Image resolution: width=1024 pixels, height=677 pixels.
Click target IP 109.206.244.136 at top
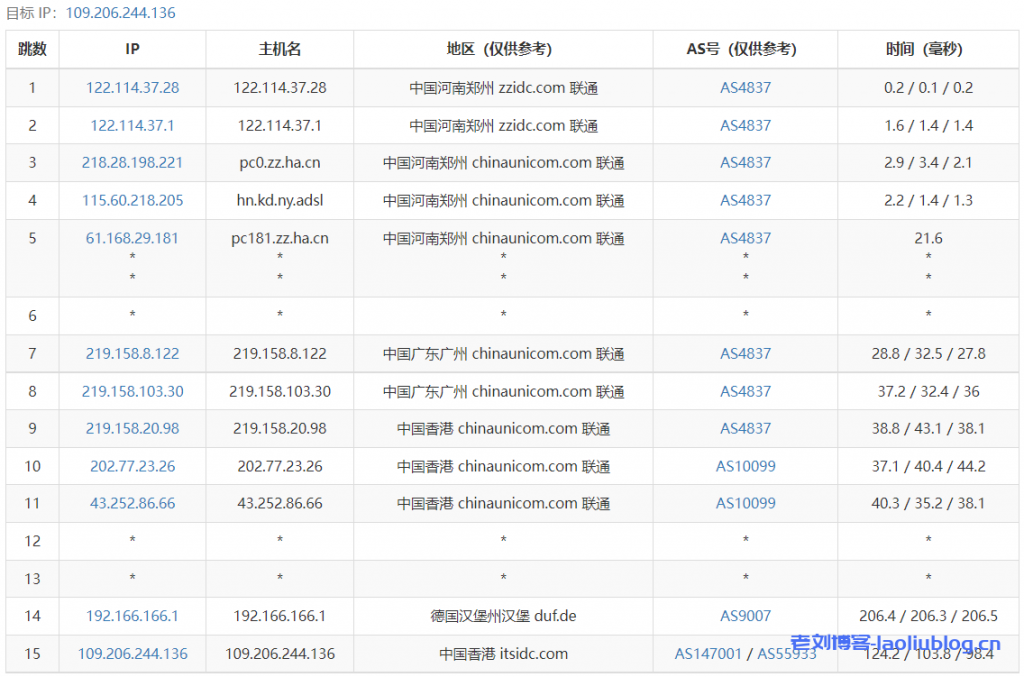tap(120, 13)
